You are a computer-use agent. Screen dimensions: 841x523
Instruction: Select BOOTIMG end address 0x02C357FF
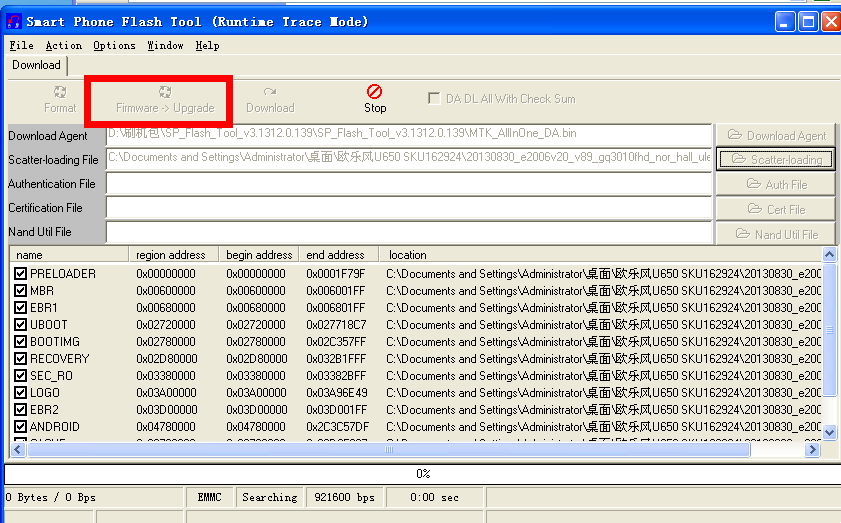pos(336,342)
